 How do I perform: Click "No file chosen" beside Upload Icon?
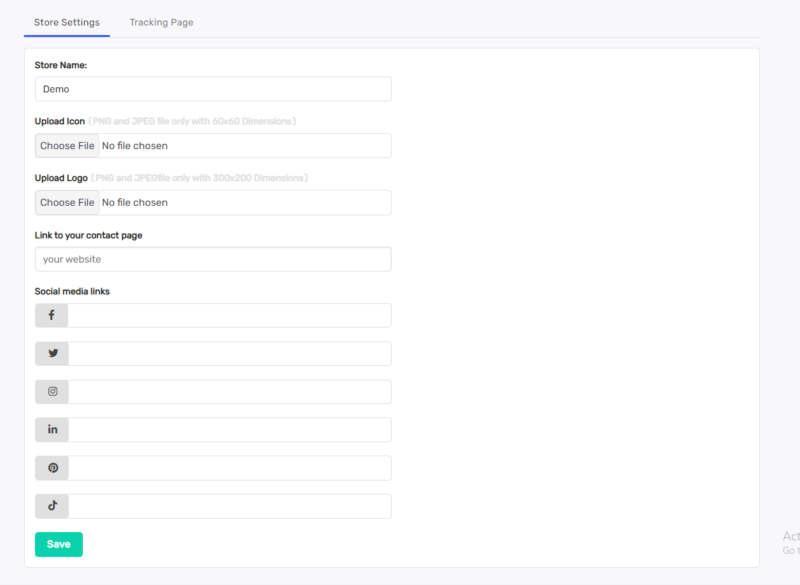135,146
